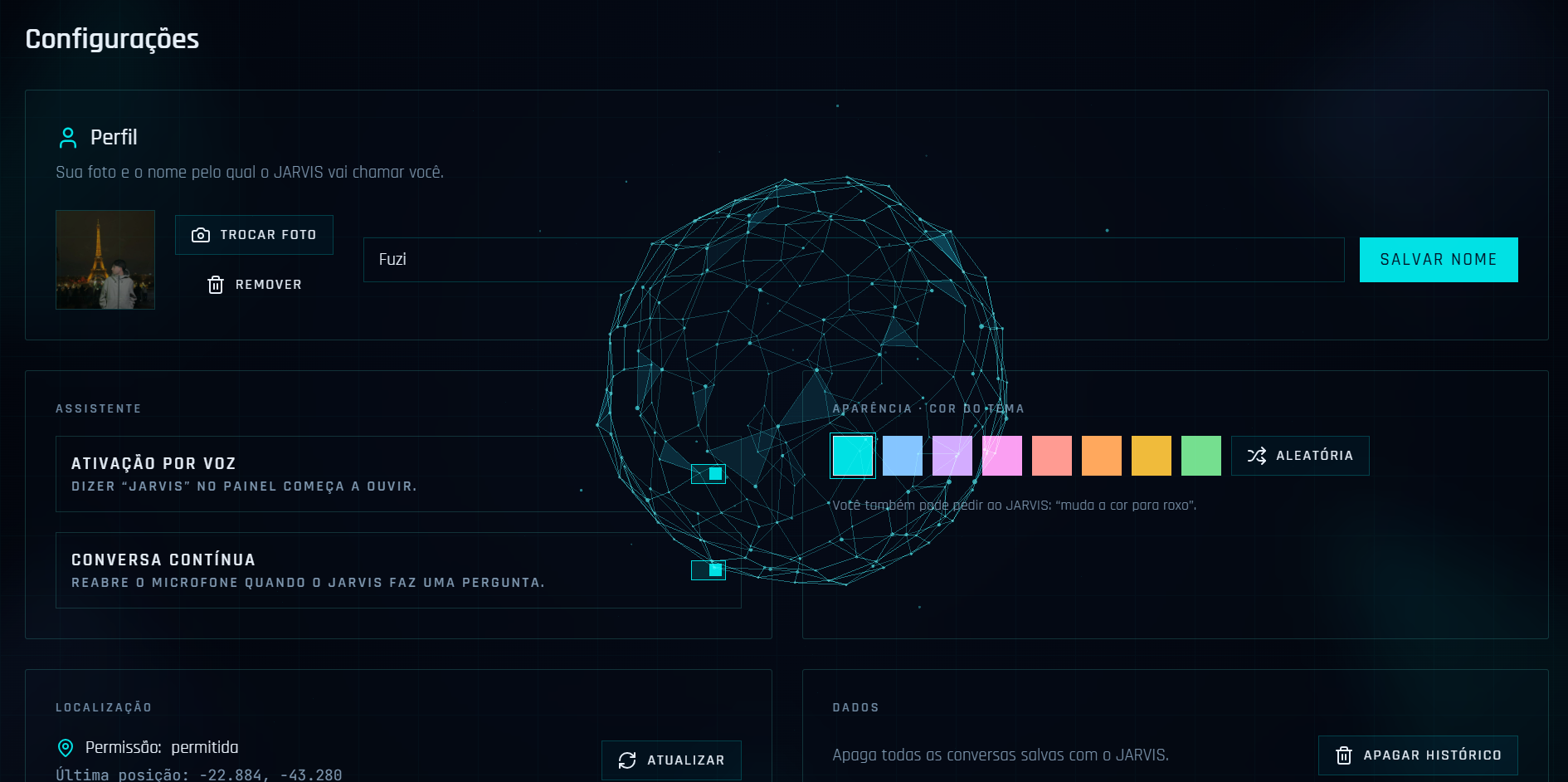Viewport: 1568px width, 782px height.
Task: Click the trash icon beside Remover
Action: (x=216, y=285)
